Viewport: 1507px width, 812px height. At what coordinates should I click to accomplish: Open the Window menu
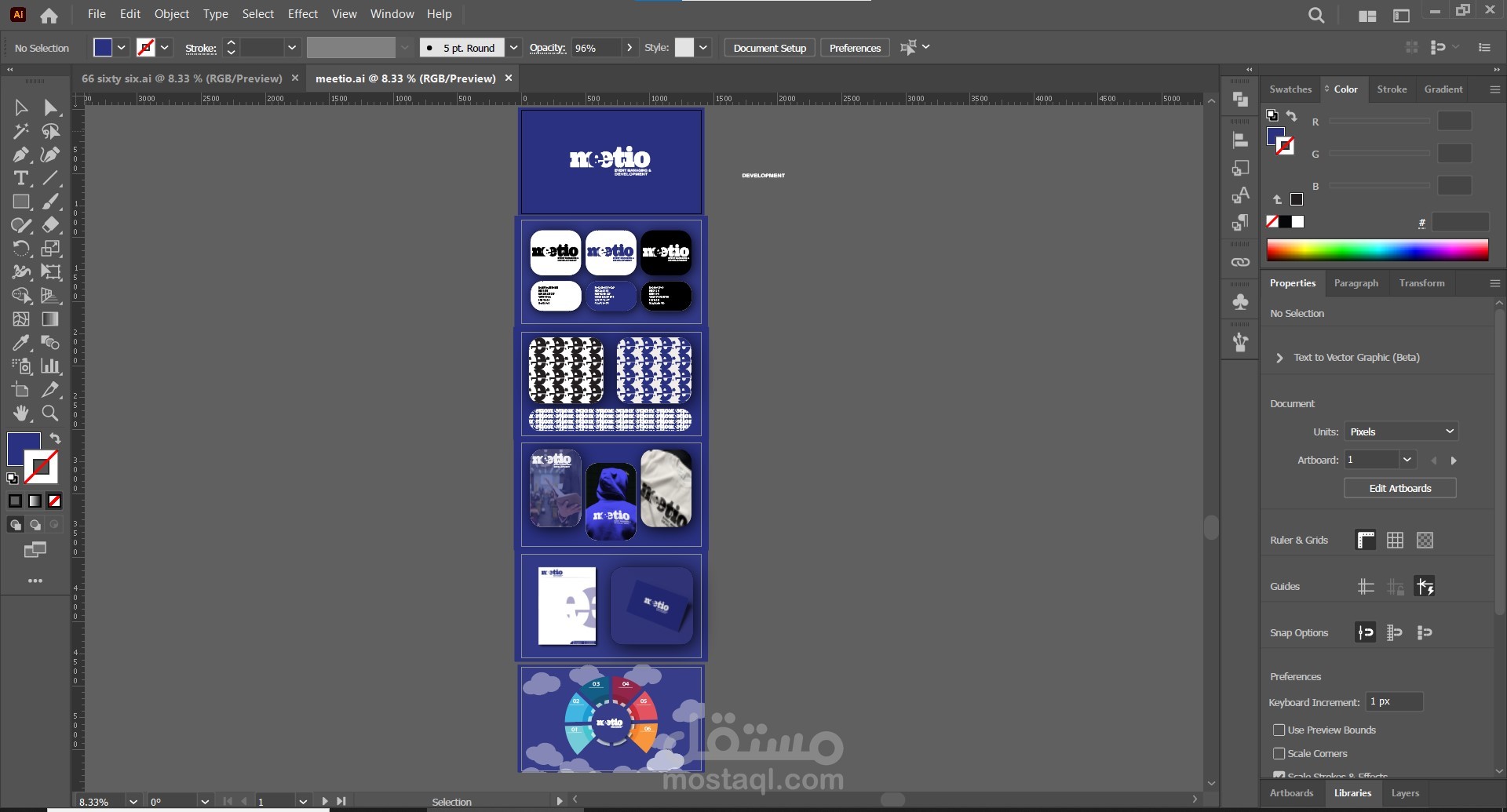click(392, 14)
